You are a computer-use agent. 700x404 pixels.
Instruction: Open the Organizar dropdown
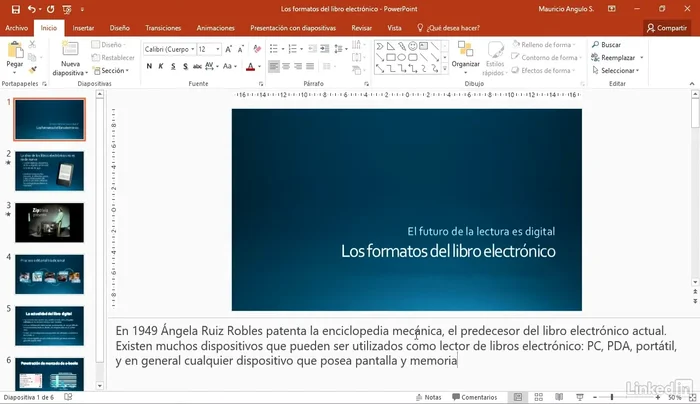(x=465, y=58)
